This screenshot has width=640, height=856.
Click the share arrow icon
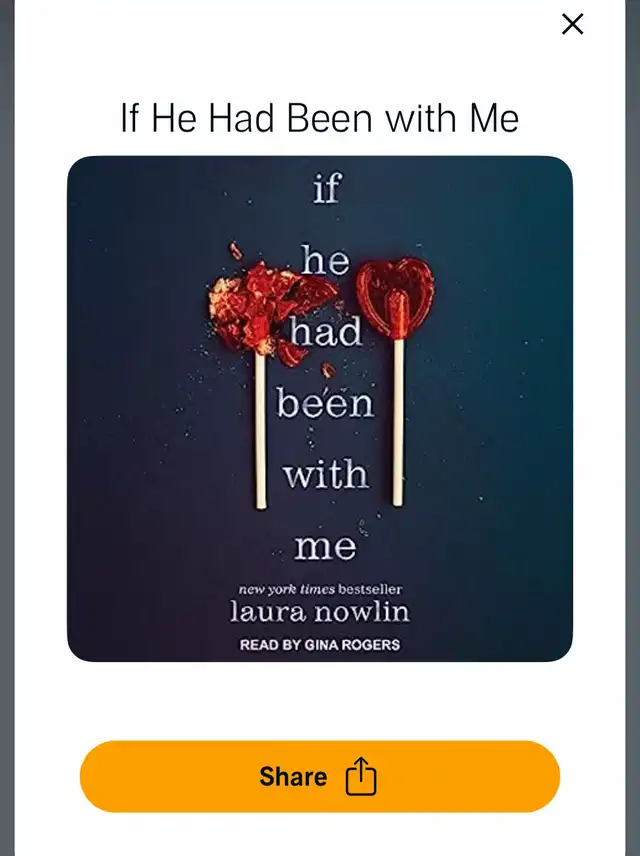(x=361, y=776)
